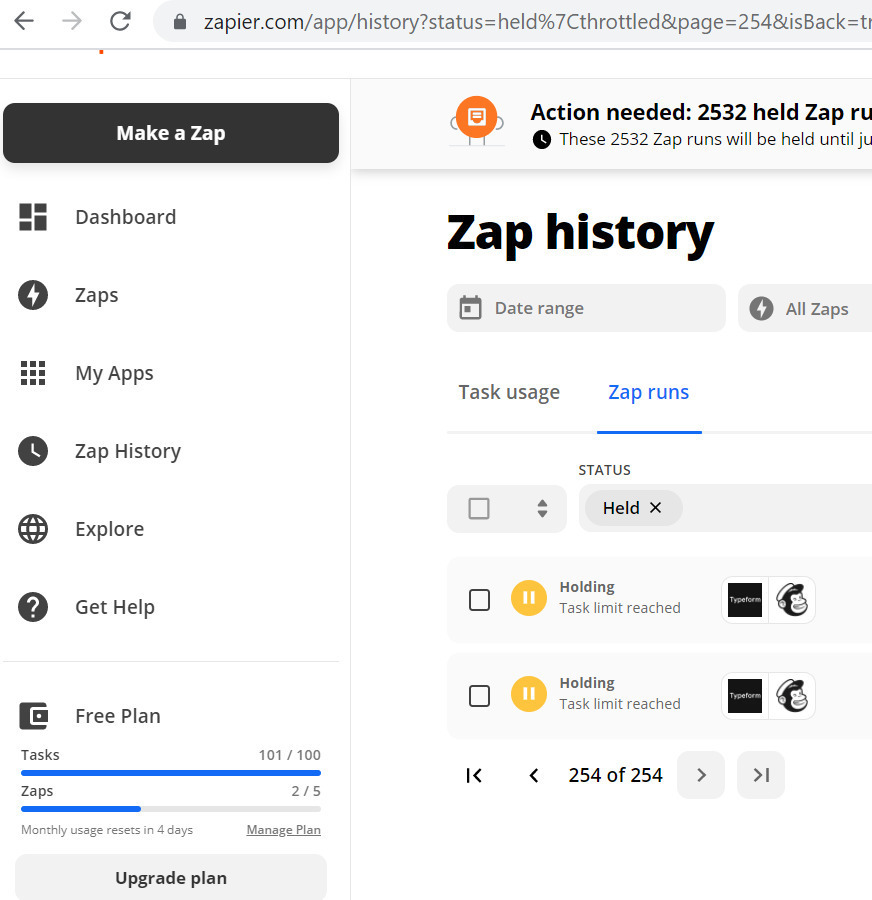Open the bulk selection up-down arrows menu
872x900 pixels.
pos(542,509)
